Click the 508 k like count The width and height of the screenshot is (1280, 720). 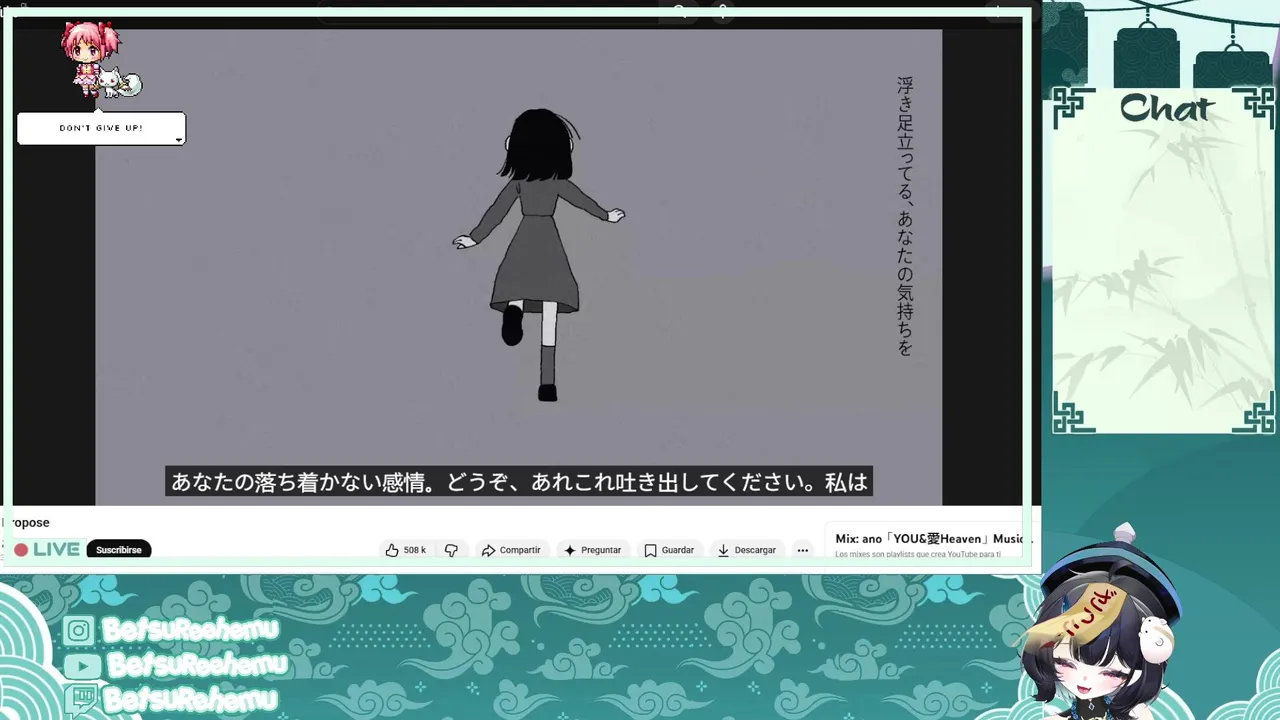pos(414,550)
